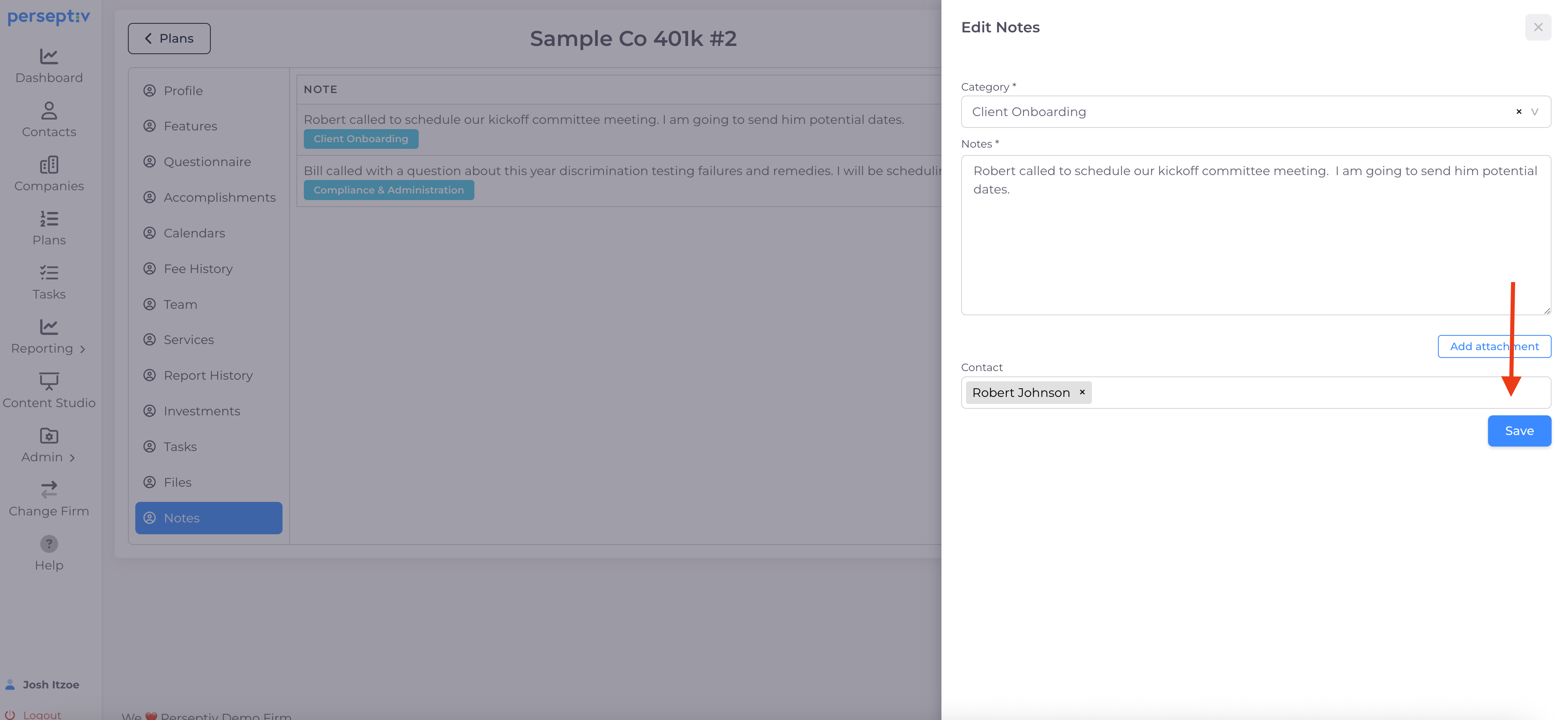The image size is (1568, 720).
Task: Click the Change Firm arrows icon
Action: tap(49, 489)
